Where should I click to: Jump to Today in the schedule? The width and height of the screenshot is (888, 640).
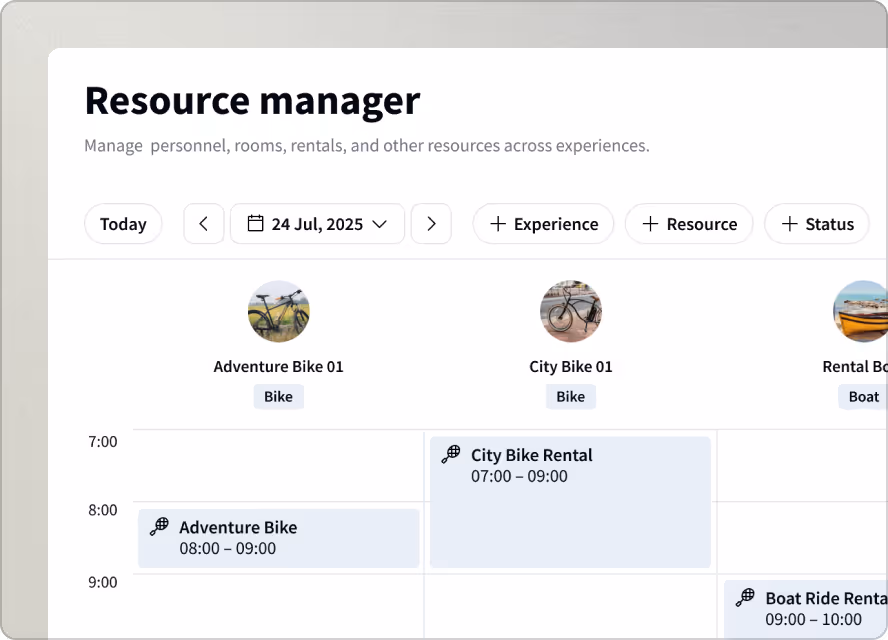click(123, 224)
